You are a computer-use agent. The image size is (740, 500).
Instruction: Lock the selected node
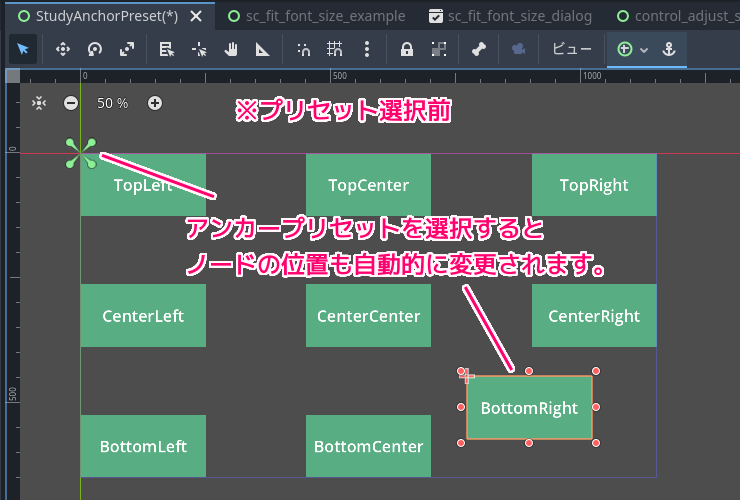tap(407, 49)
